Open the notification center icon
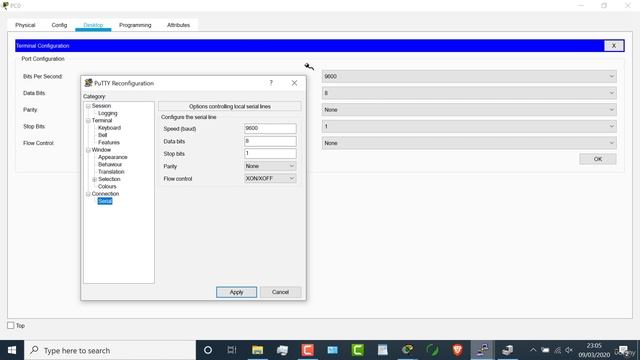 pyautogui.click(x=623, y=350)
